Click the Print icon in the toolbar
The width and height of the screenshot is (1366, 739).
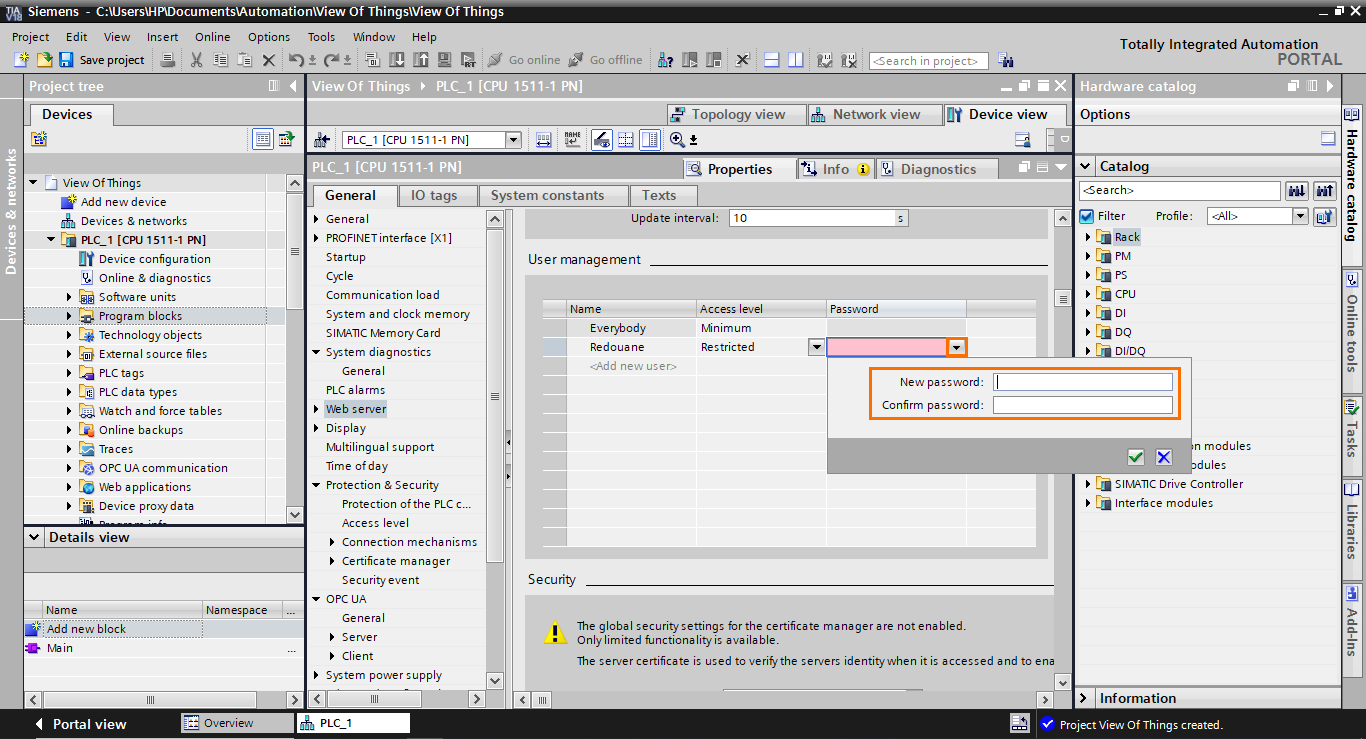tap(168, 60)
